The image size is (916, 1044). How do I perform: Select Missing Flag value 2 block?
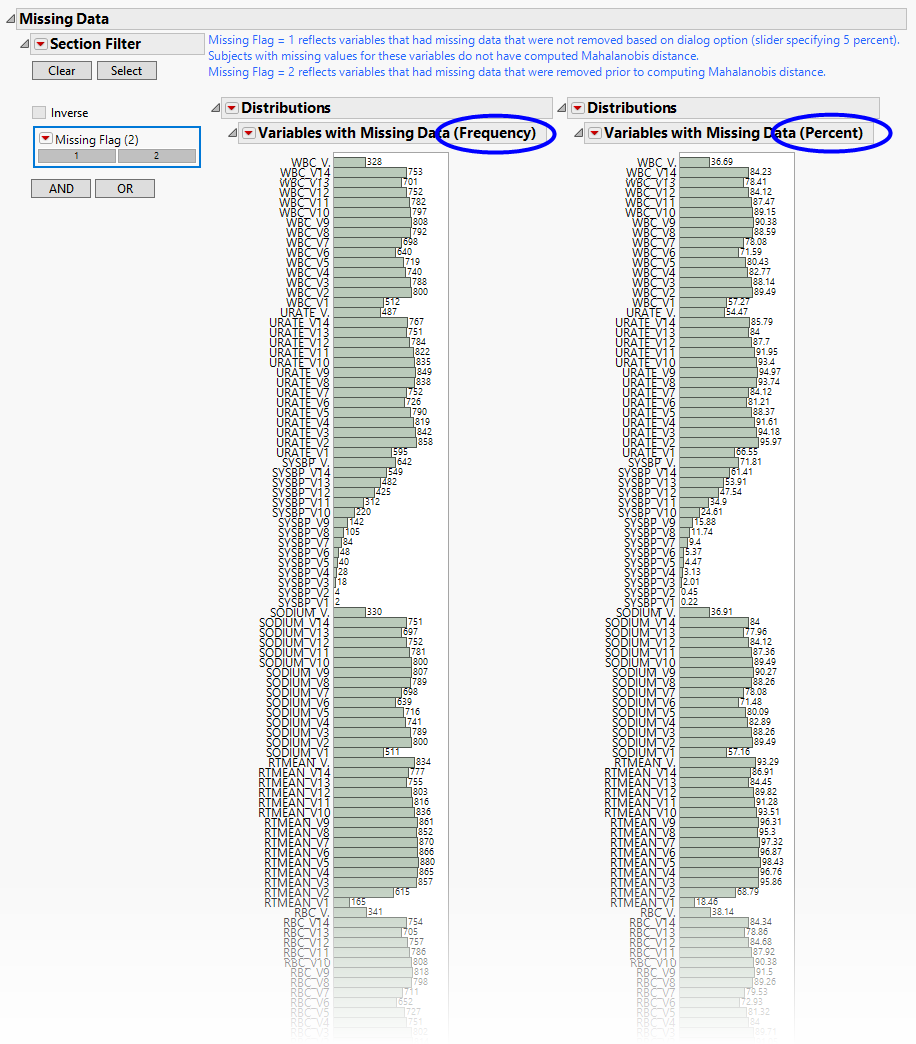(x=157, y=156)
